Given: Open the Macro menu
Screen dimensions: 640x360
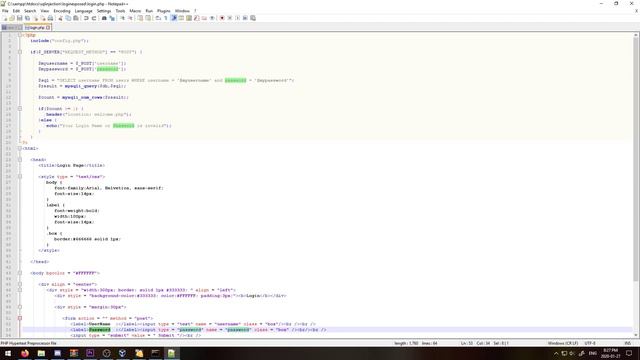Looking at the screenshot, I should 135,11.
